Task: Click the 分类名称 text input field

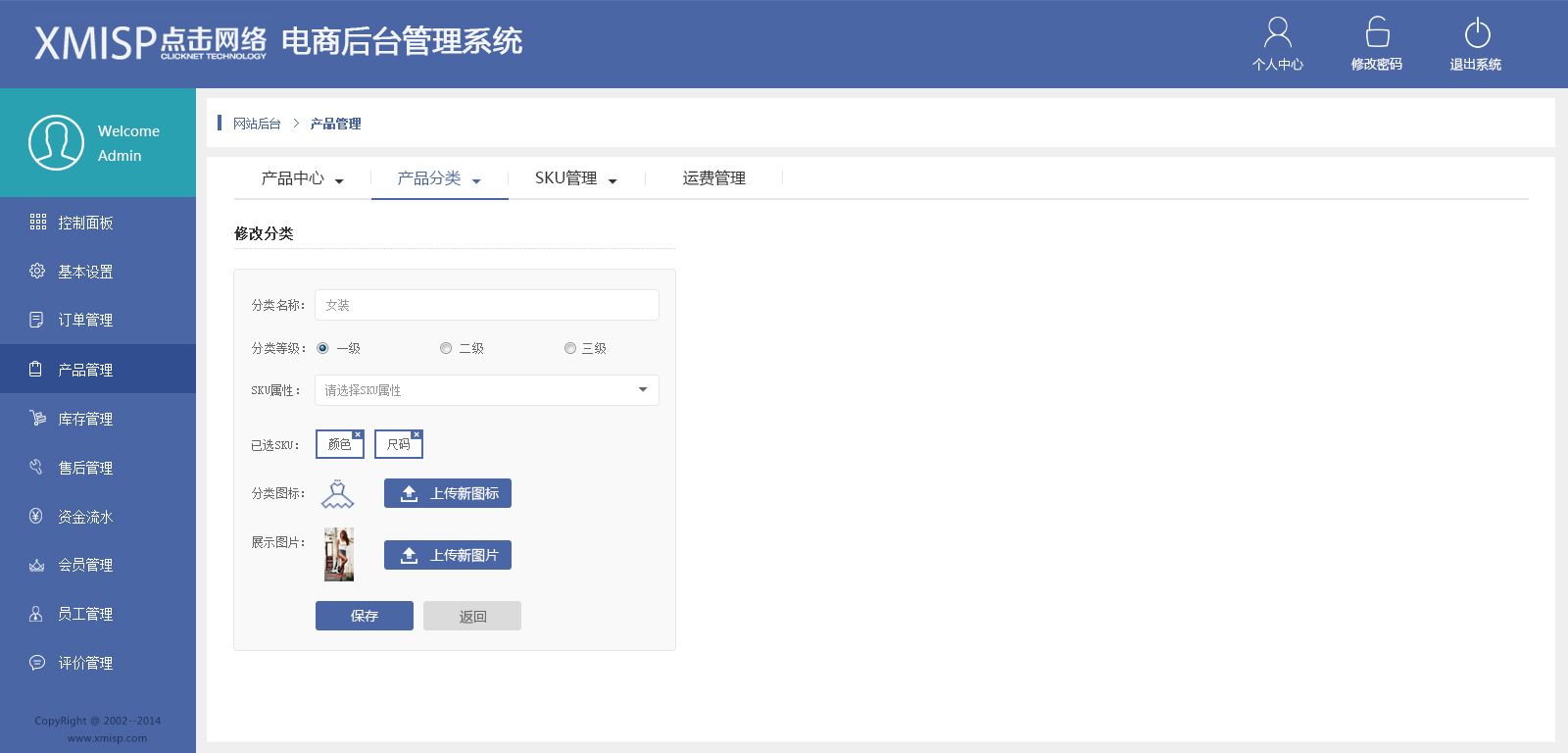Action: tap(486, 305)
